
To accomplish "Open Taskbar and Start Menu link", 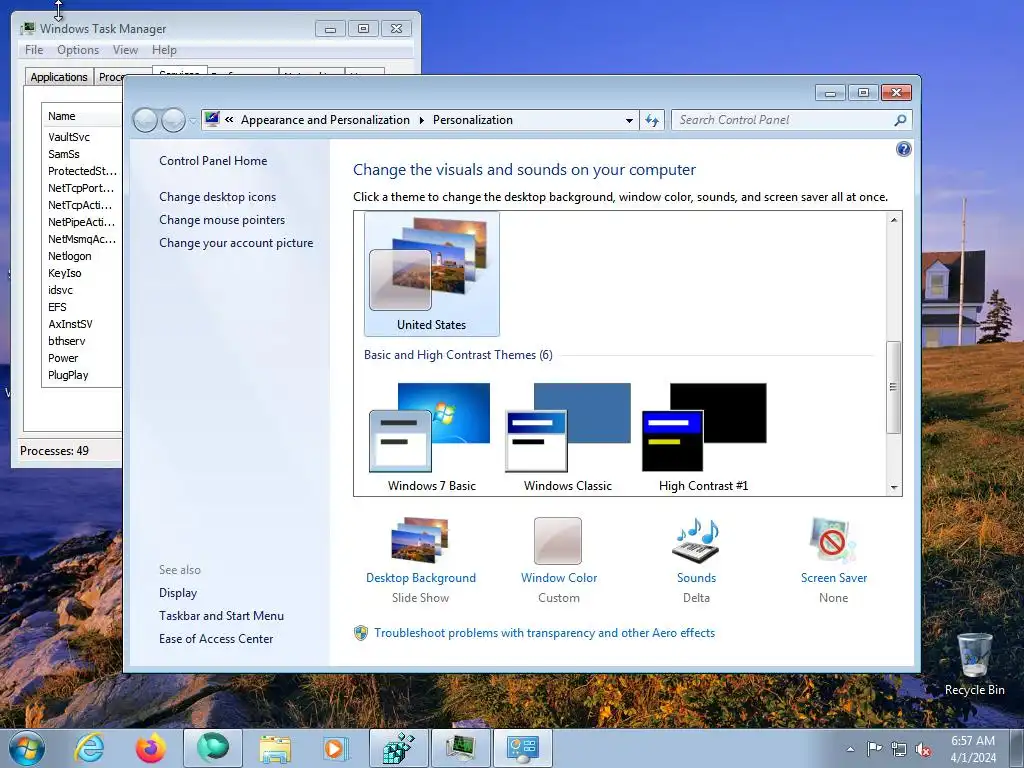I will click(x=221, y=615).
